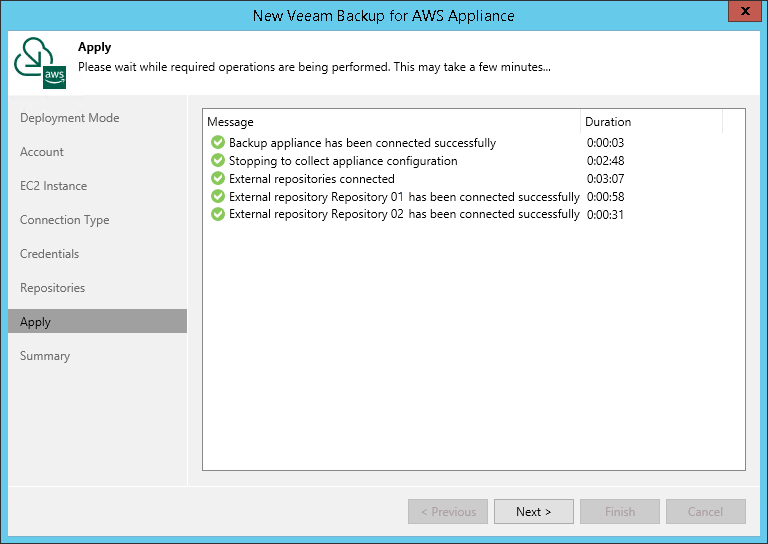Click the Next button
Image resolution: width=768 pixels, height=544 pixels.
[534, 512]
